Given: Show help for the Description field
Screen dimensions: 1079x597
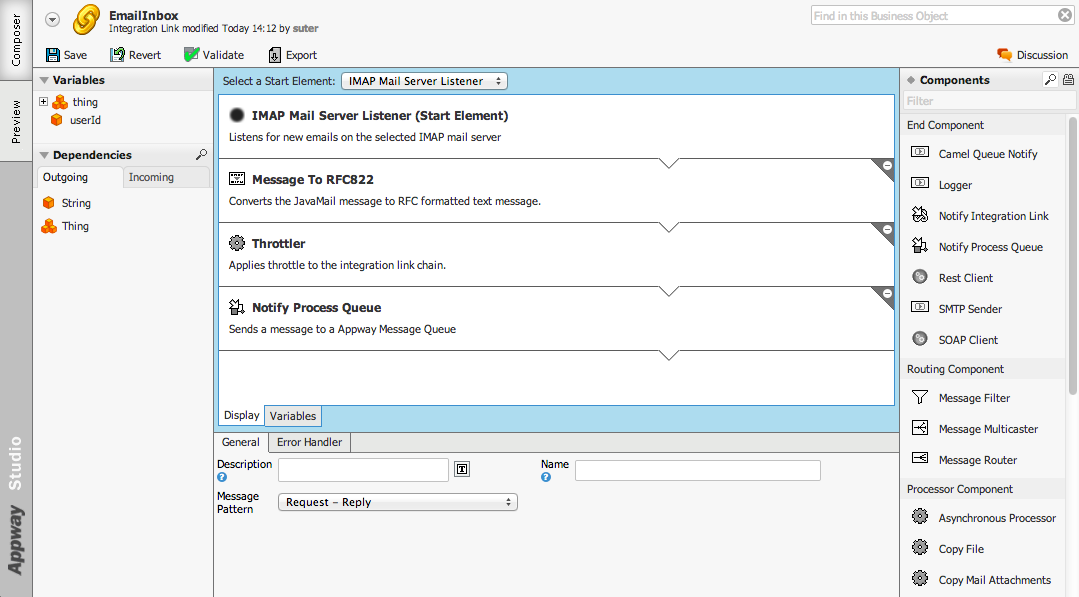Looking at the screenshot, I should pyautogui.click(x=222, y=477).
